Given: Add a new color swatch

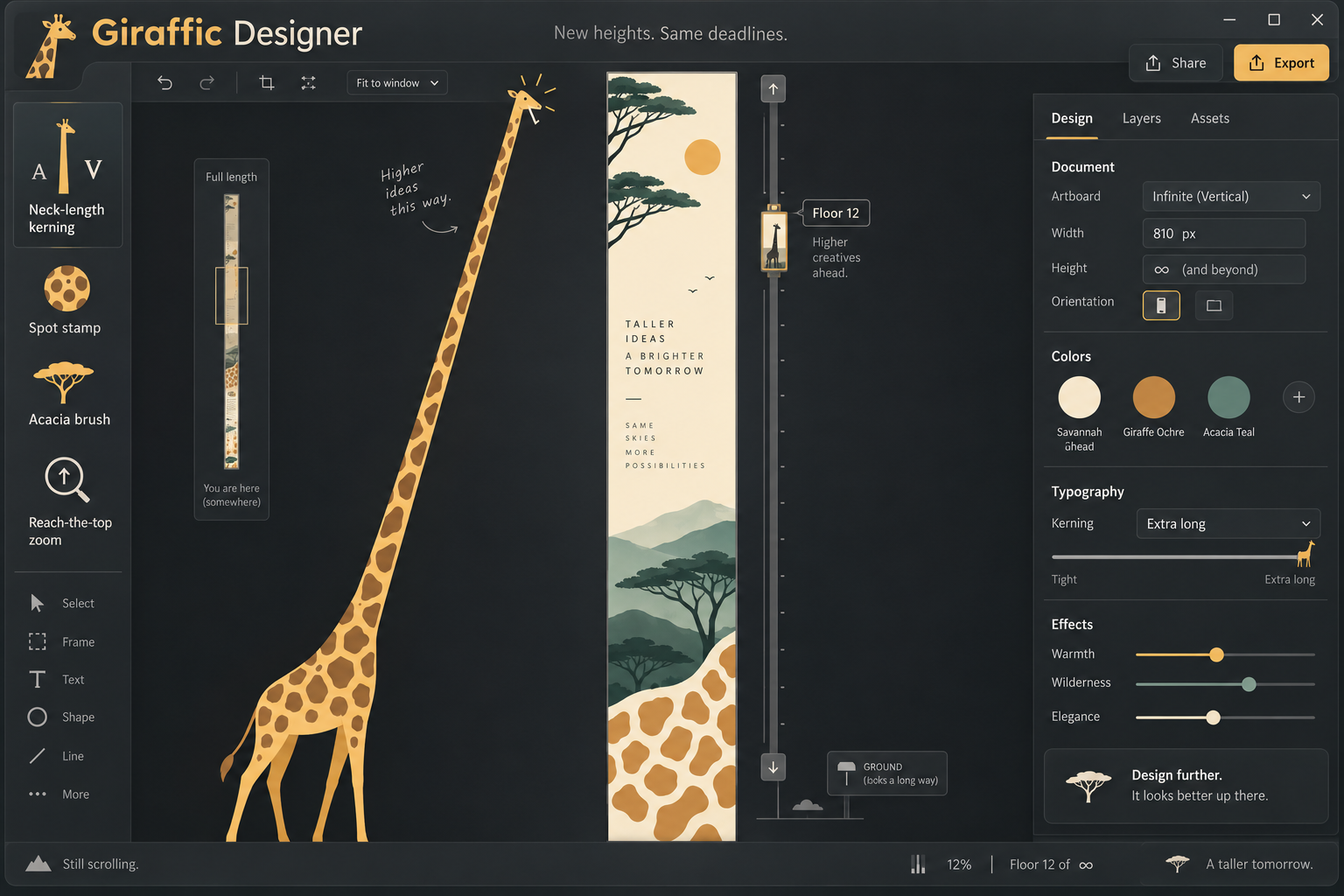Looking at the screenshot, I should (1299, 397).
